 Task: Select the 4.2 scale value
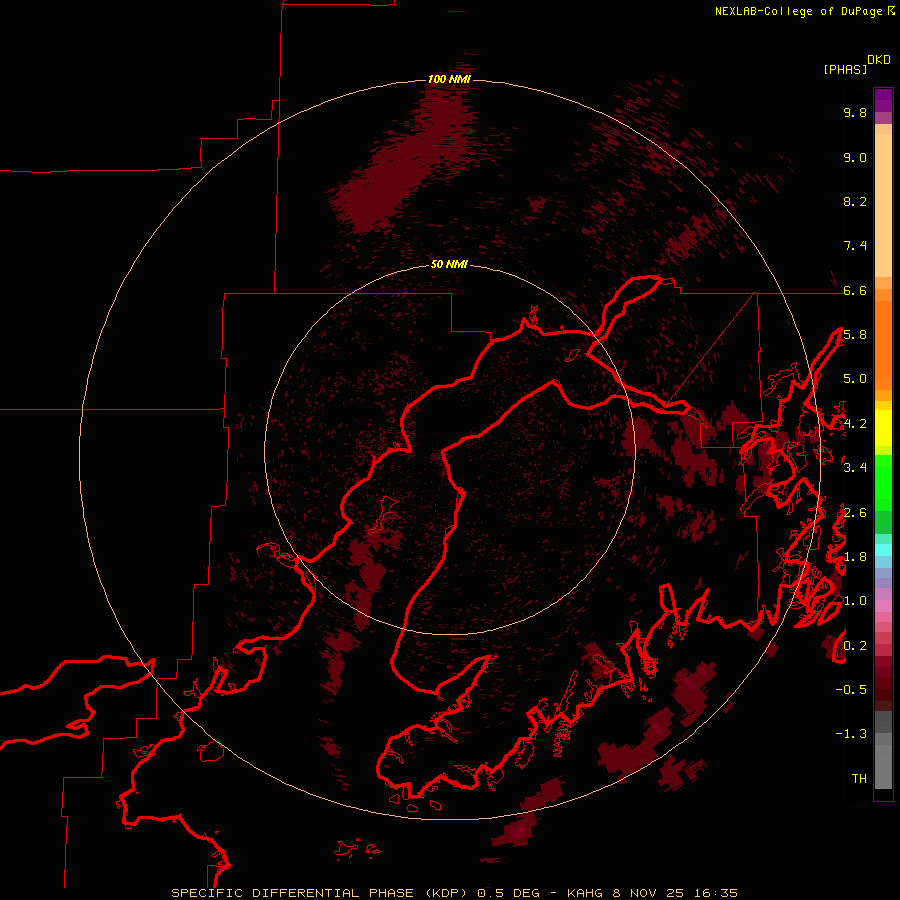pos(855,424)
